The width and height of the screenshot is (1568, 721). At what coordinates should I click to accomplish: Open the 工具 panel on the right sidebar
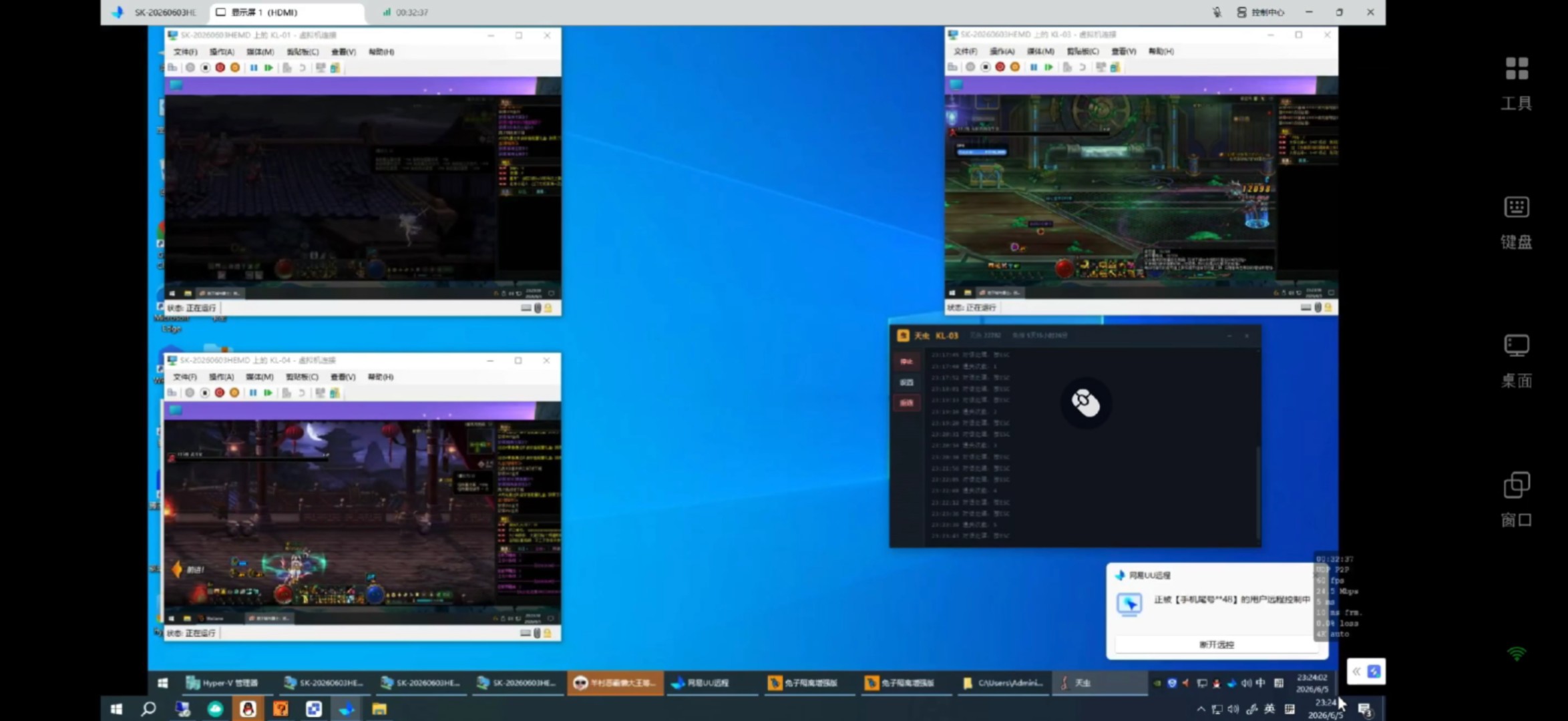1516,83
